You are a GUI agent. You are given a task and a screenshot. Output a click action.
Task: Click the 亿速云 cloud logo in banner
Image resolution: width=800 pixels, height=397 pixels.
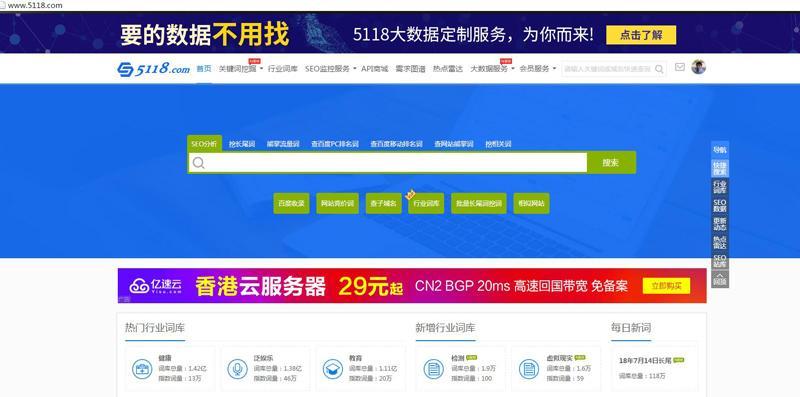pyautogui.click(x=155, y=286)
